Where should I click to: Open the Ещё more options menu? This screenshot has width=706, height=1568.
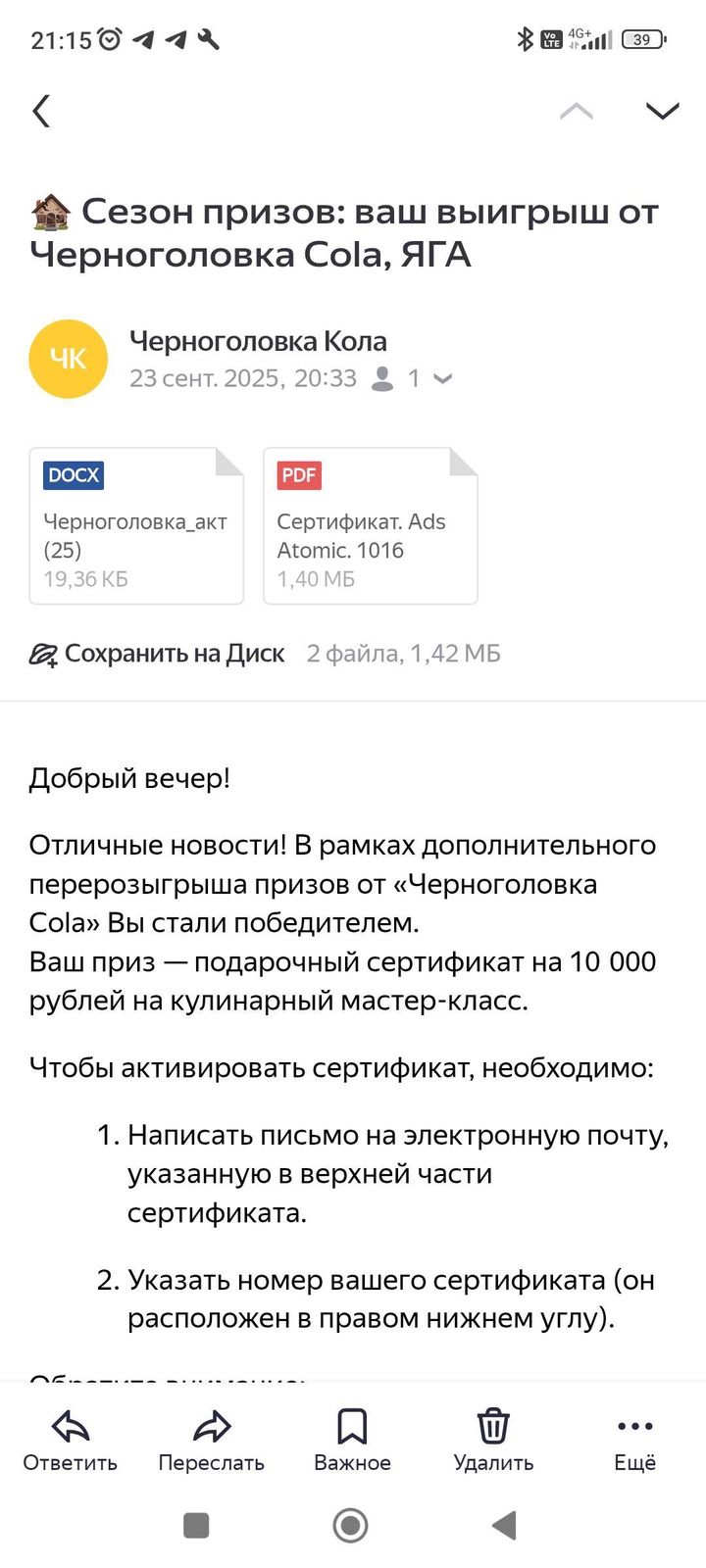(x=634, y=1441)
